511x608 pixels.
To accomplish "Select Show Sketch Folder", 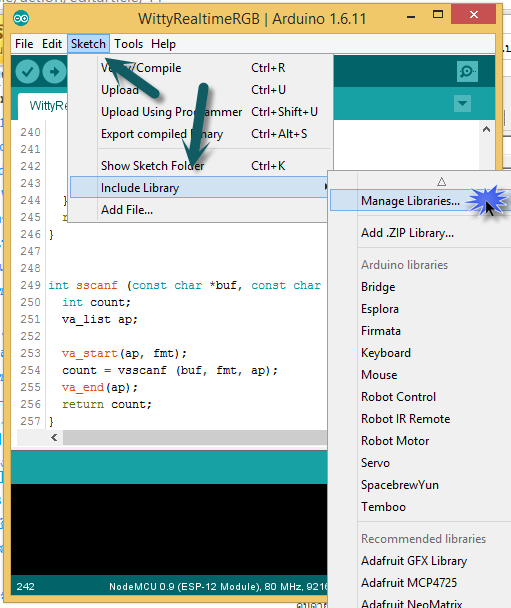I will click(200, 166).
